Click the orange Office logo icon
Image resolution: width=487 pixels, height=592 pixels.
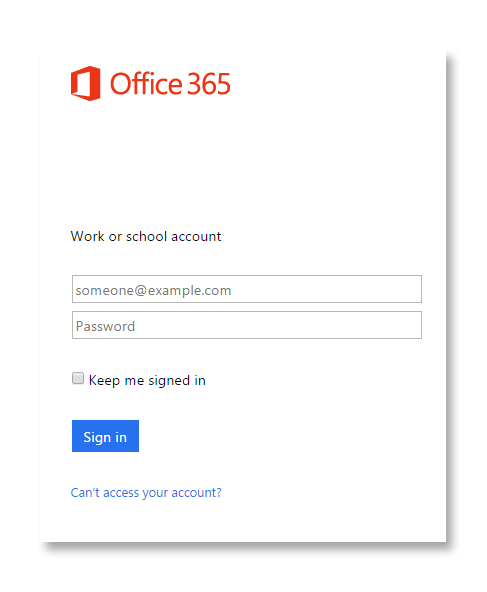(86, 83)
